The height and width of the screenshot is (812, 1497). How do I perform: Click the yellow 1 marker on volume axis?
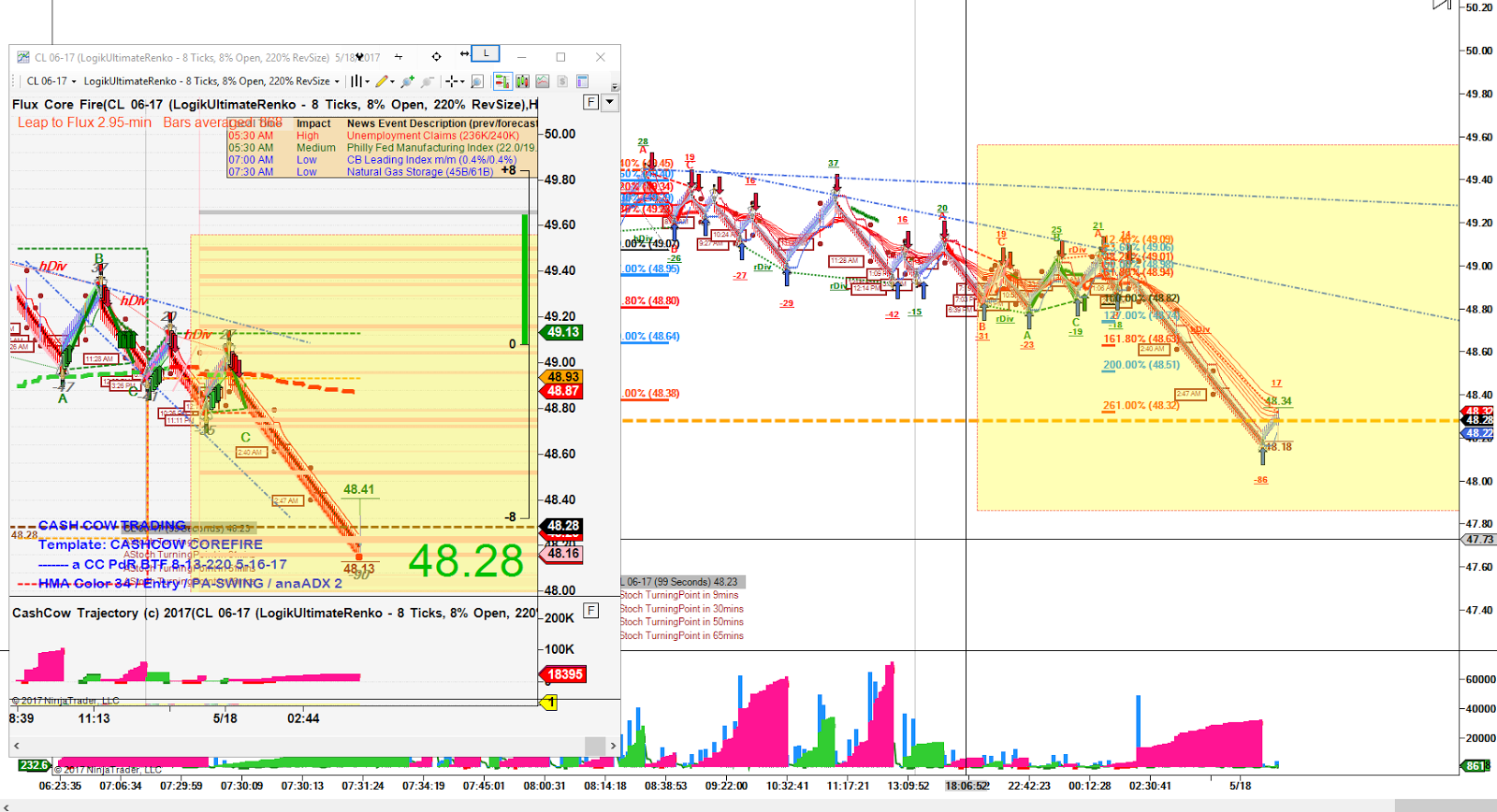pos(549,703)
